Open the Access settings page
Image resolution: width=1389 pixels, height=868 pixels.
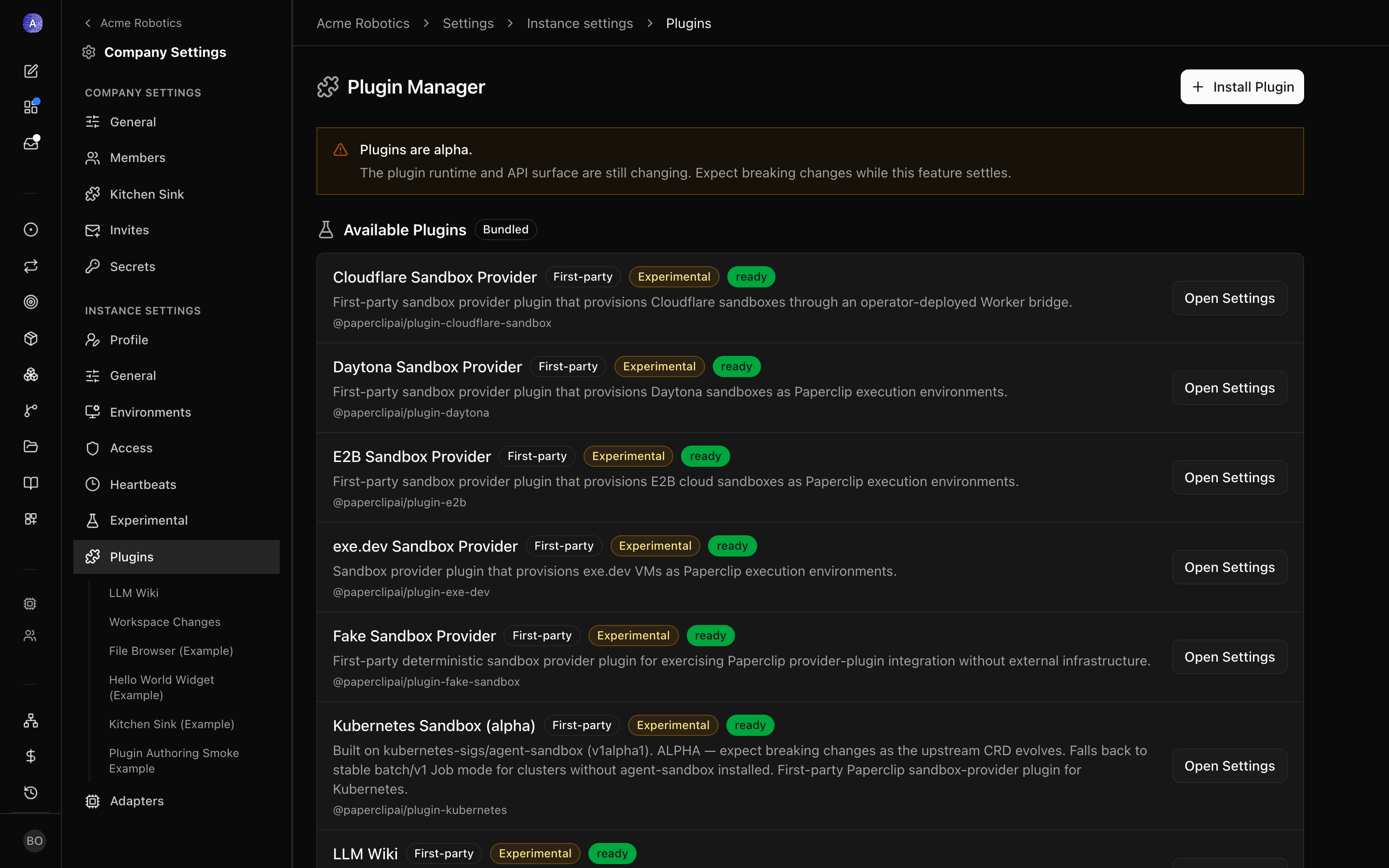pos(176,448)
